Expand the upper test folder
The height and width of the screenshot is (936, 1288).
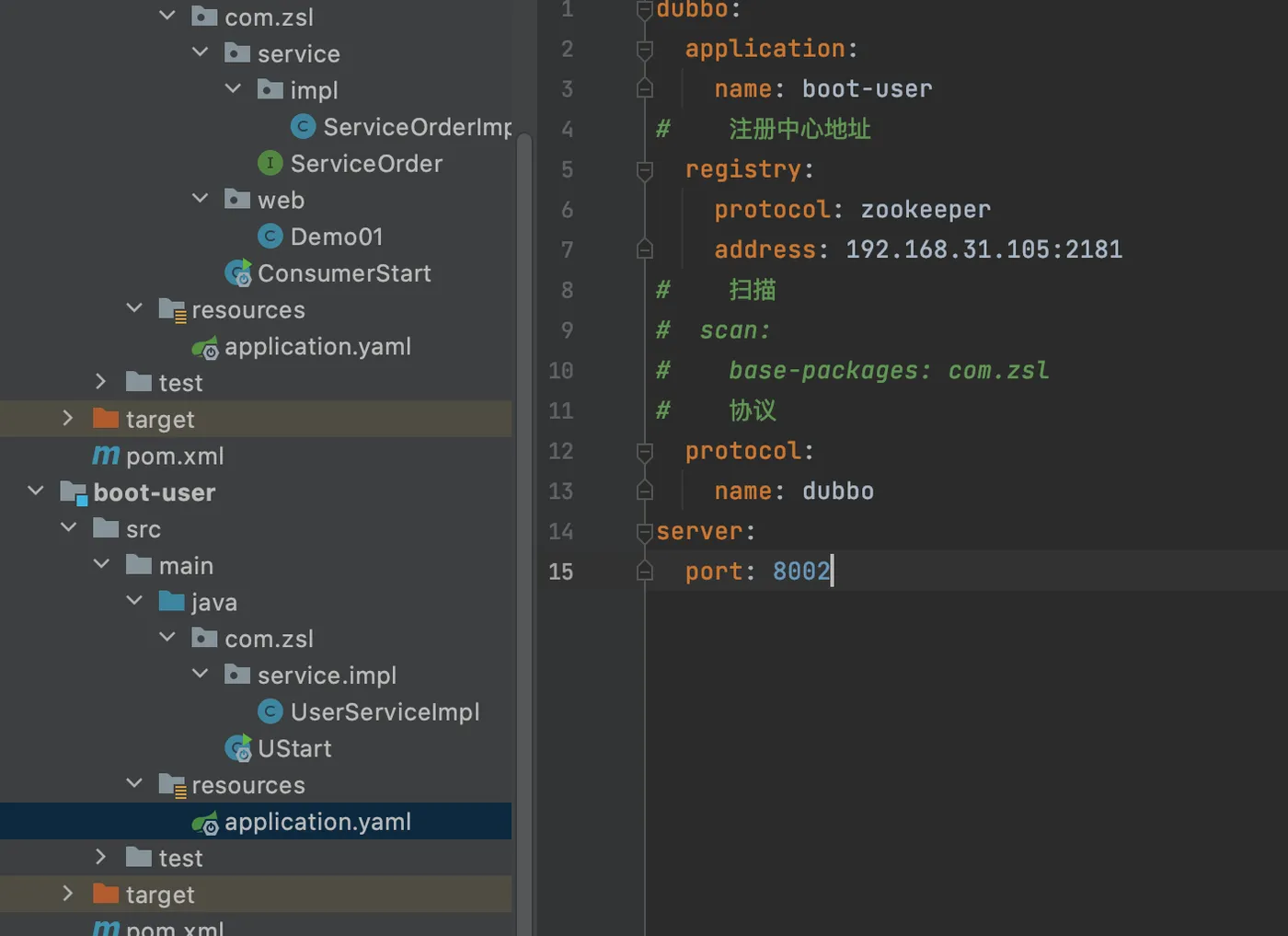pos(101,382)
